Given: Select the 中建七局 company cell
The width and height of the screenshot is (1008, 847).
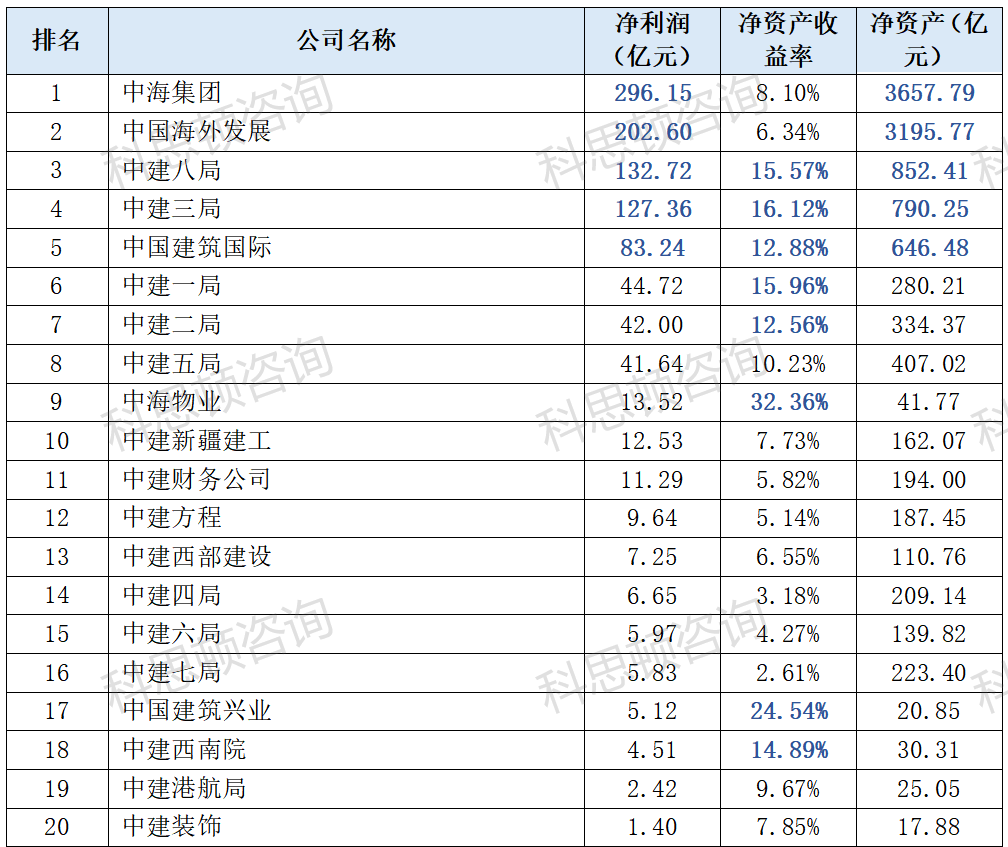Looking at the screenshot, I should tap(346, 673).
